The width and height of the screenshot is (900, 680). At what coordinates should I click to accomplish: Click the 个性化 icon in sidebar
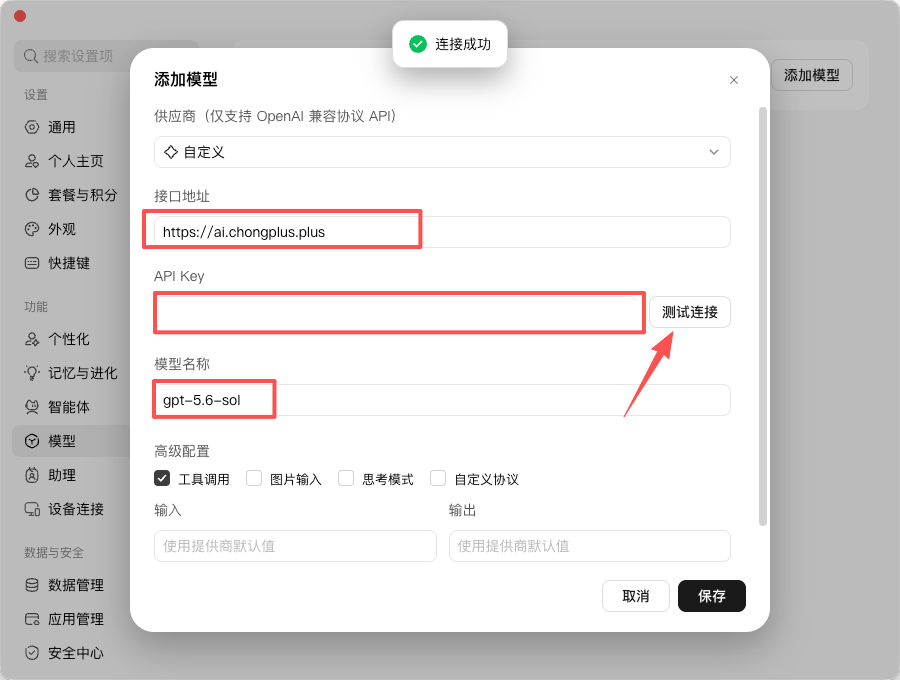tap(32, 339)
